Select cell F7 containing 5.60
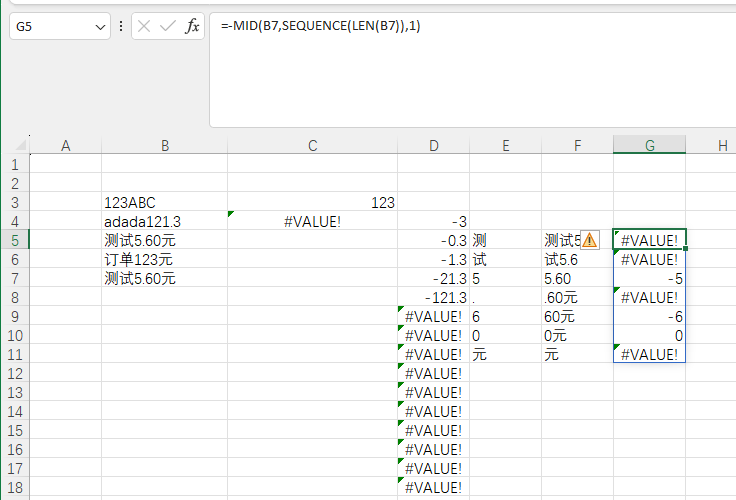Screen dimensions: 736x500 (577, 278)
